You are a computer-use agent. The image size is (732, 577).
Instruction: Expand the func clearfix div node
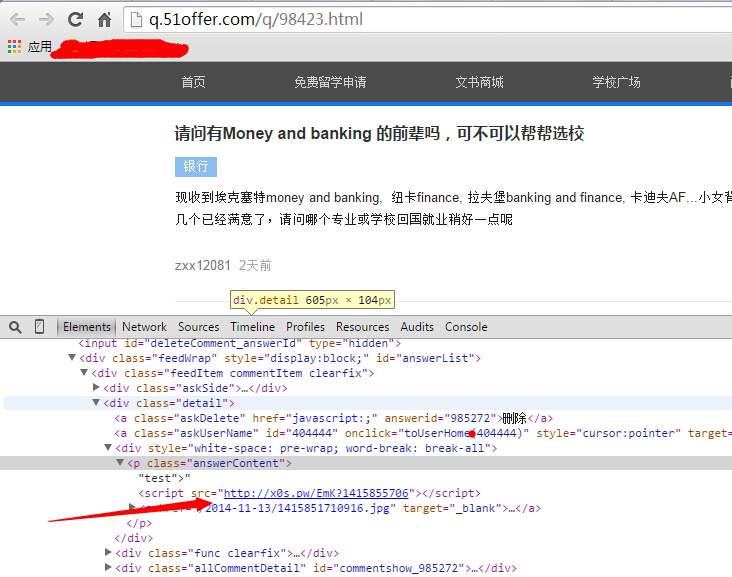pyautogui.click(x=108, y=552)
